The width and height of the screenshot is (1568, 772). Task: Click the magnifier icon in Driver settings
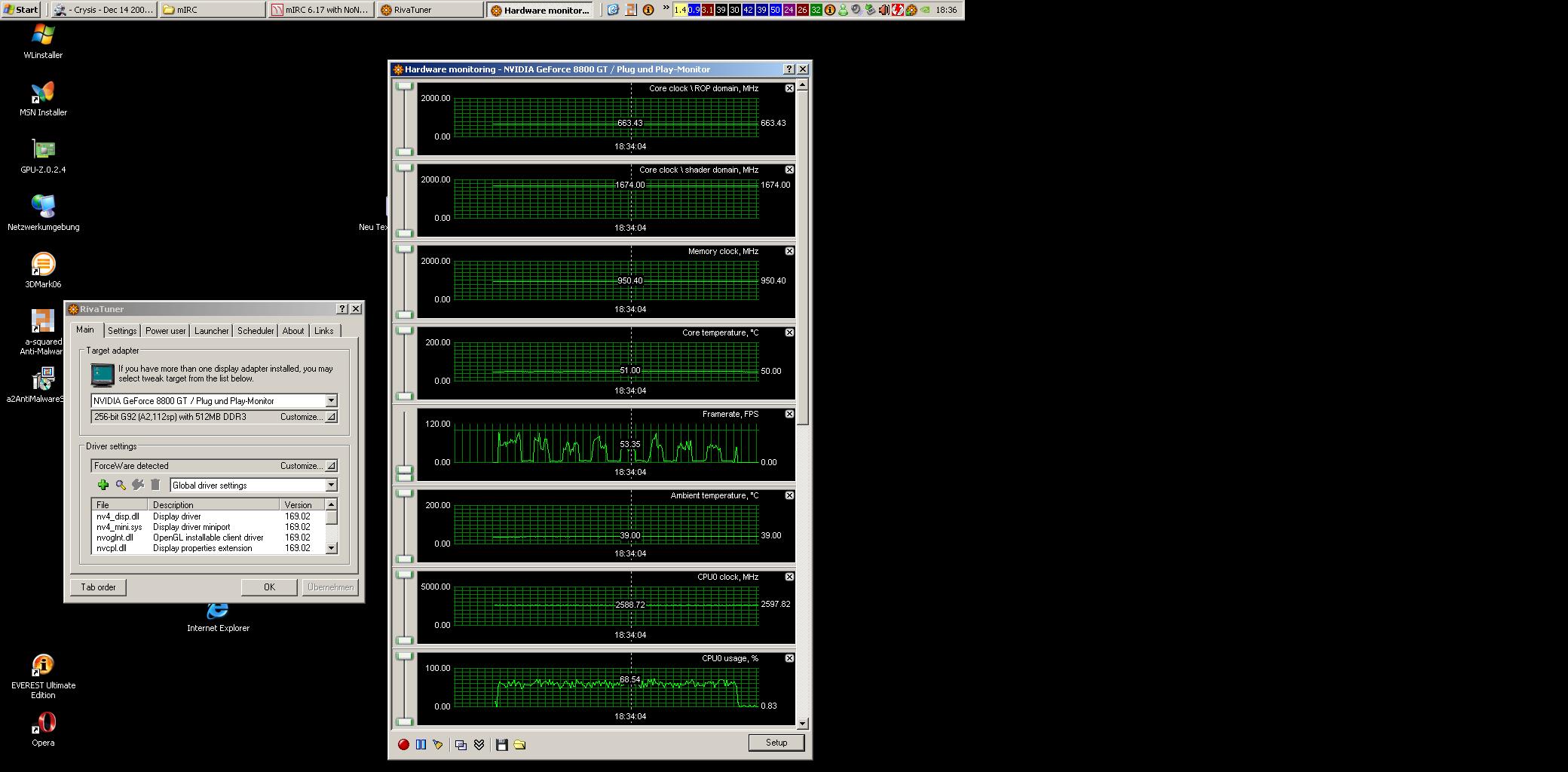click(x=121, y=485)
